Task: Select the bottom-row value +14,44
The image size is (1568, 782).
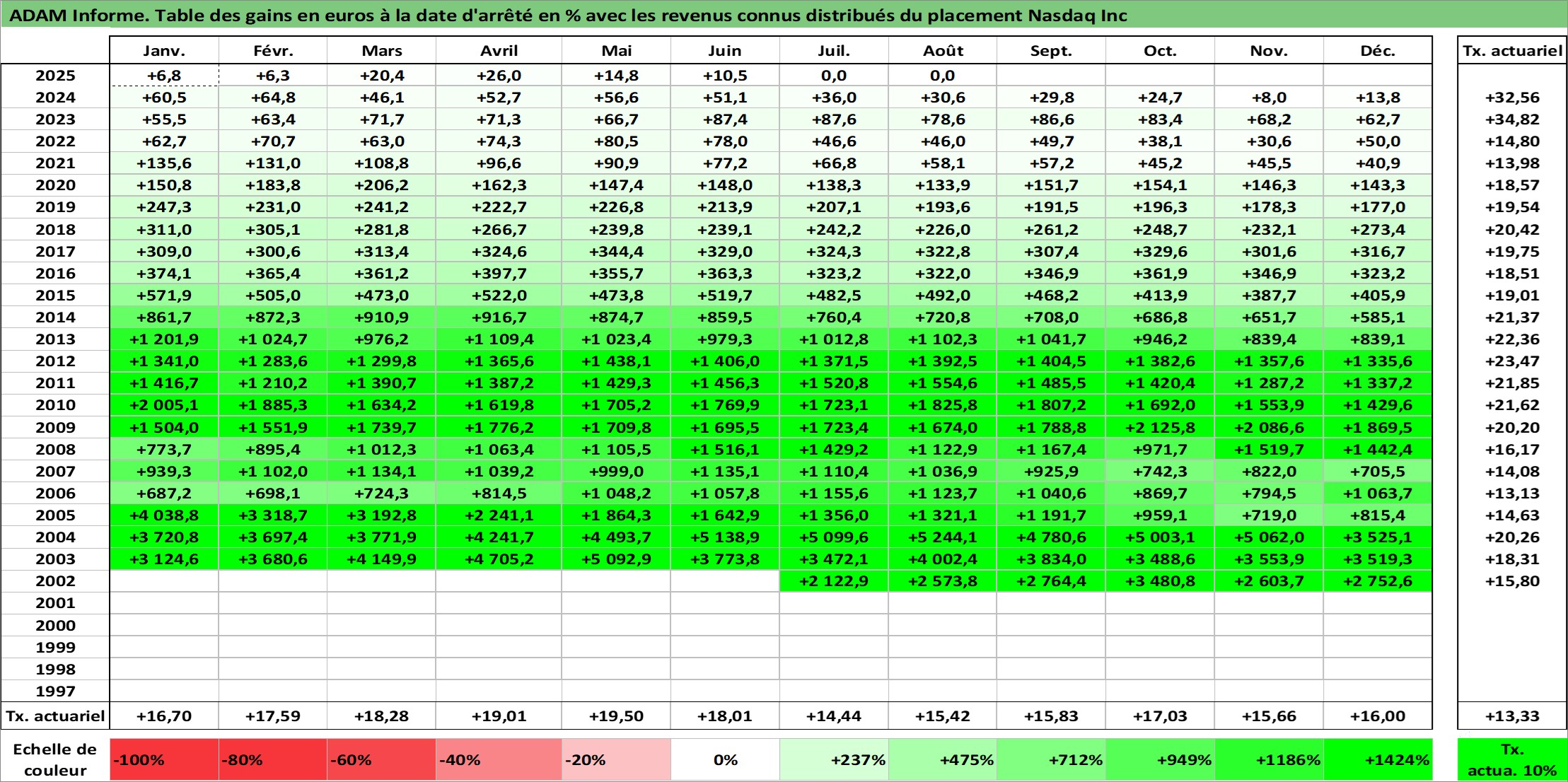Action: [834, 716]
